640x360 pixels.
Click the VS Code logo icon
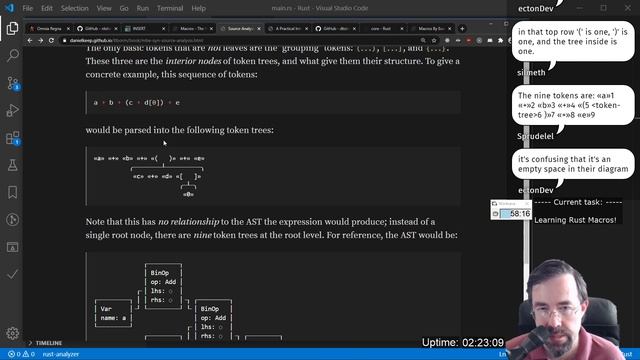click(9, 8)
